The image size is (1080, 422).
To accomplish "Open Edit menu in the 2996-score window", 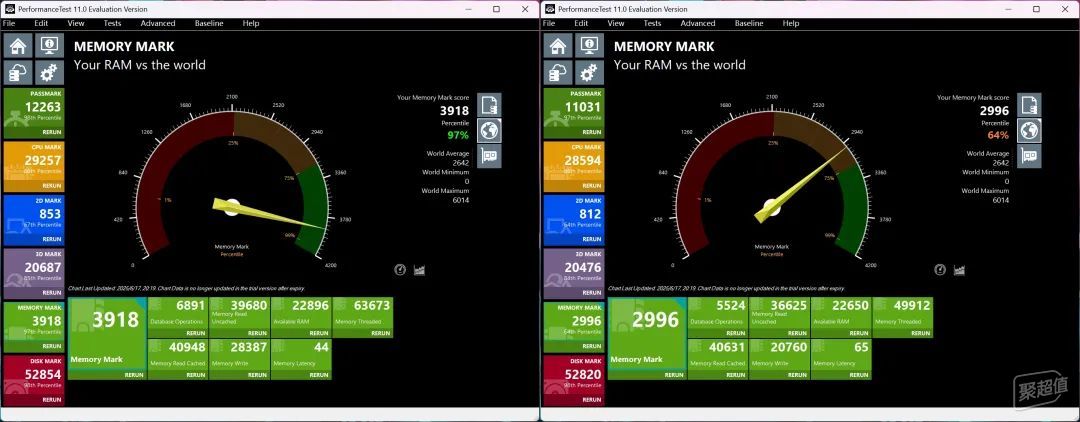I will [581, 23].
